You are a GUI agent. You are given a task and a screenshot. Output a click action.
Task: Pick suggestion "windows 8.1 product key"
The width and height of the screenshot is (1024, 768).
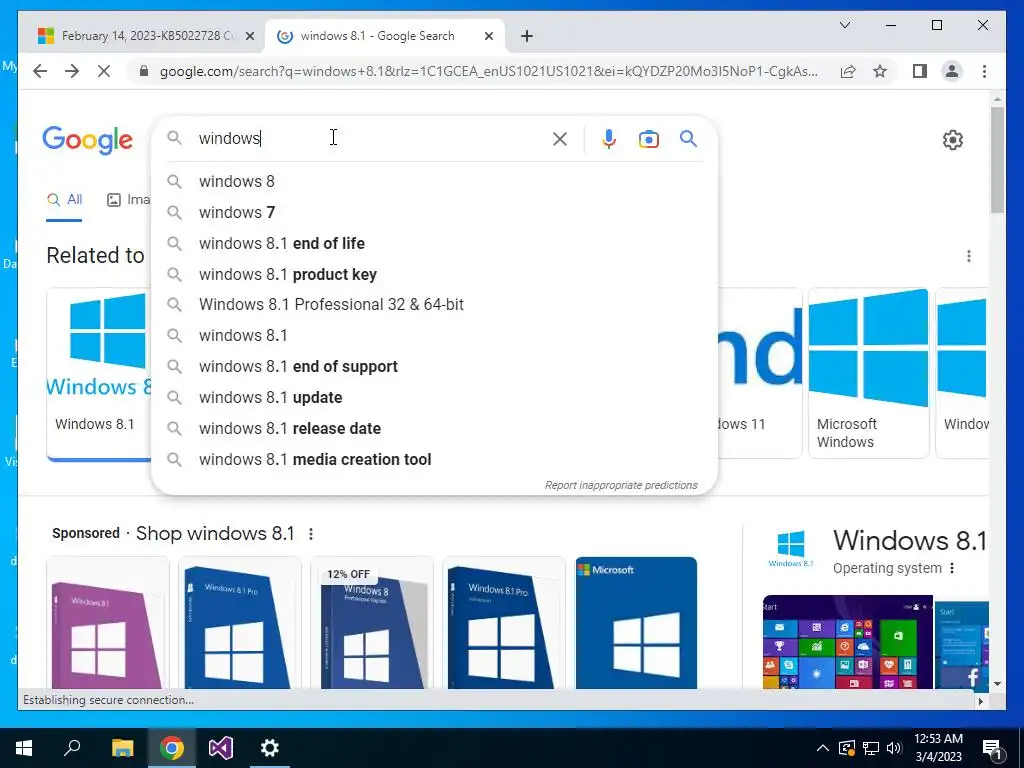[434, 274]
